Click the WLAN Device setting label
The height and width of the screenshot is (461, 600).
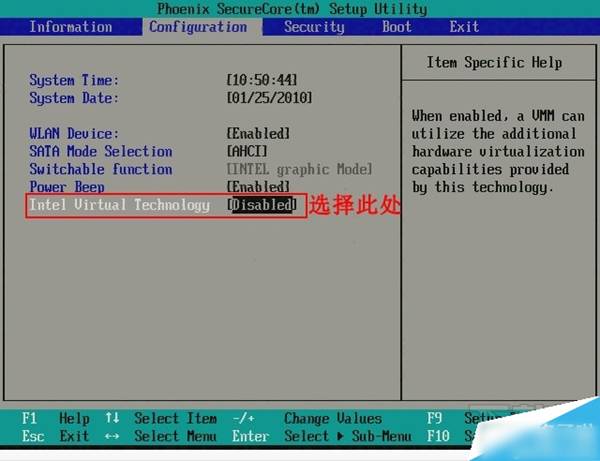click(x=74, y=134)
